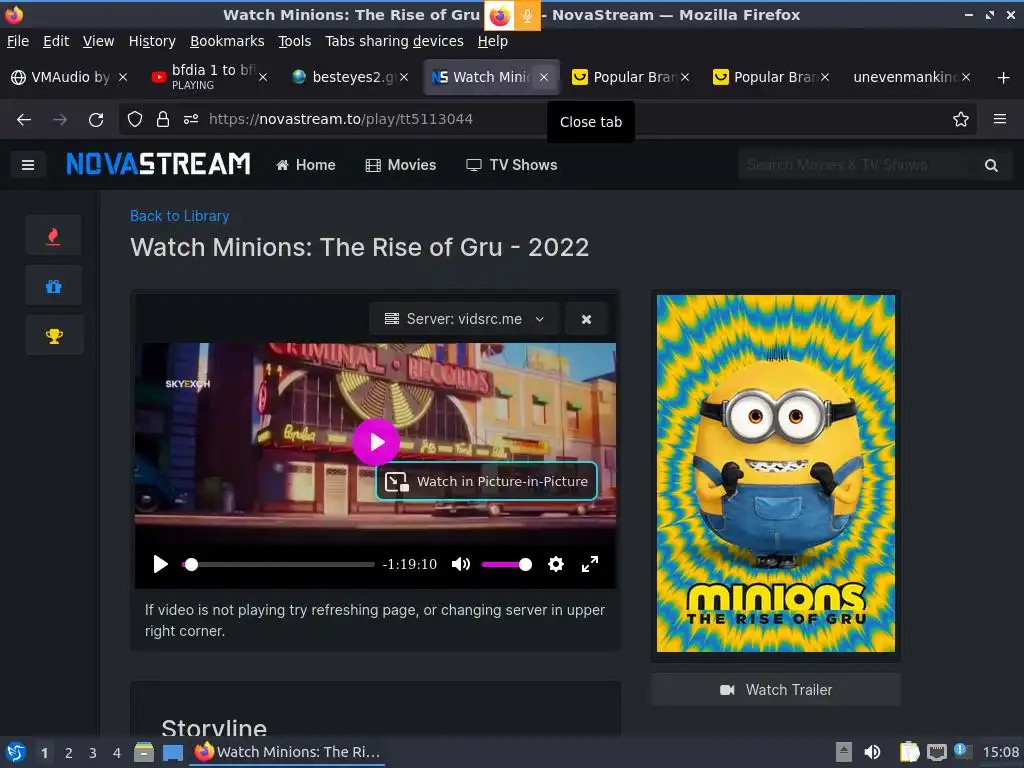Open the Help menu
1024x768 pixels.
pyautogui.click(x=492, y=41)
